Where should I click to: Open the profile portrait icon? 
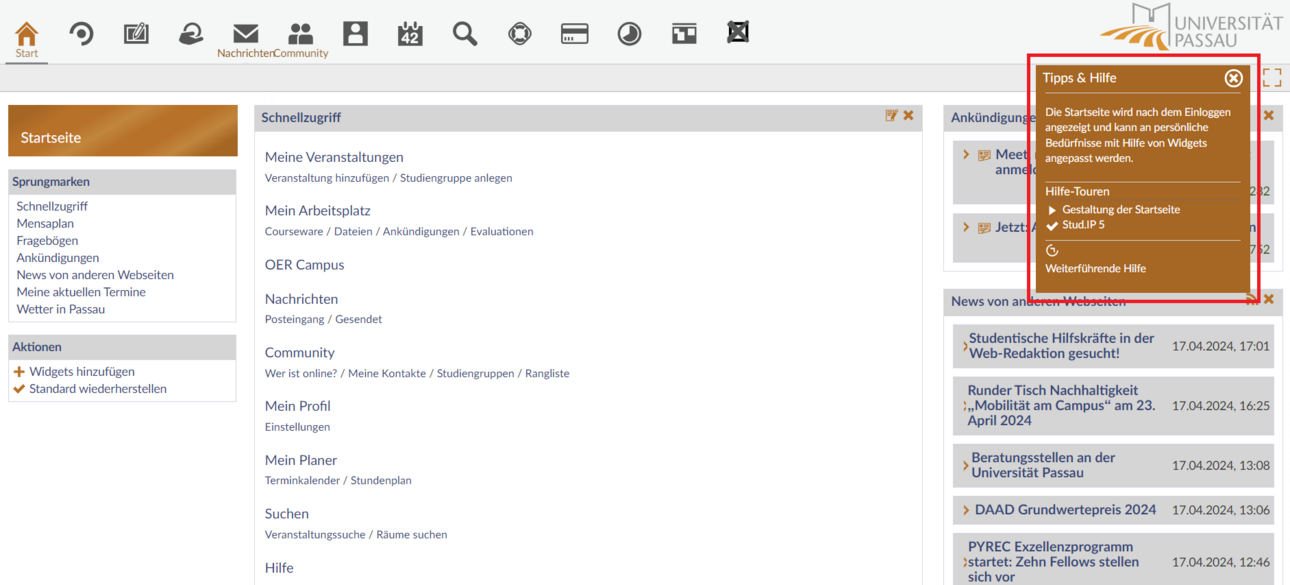[355, 34]
